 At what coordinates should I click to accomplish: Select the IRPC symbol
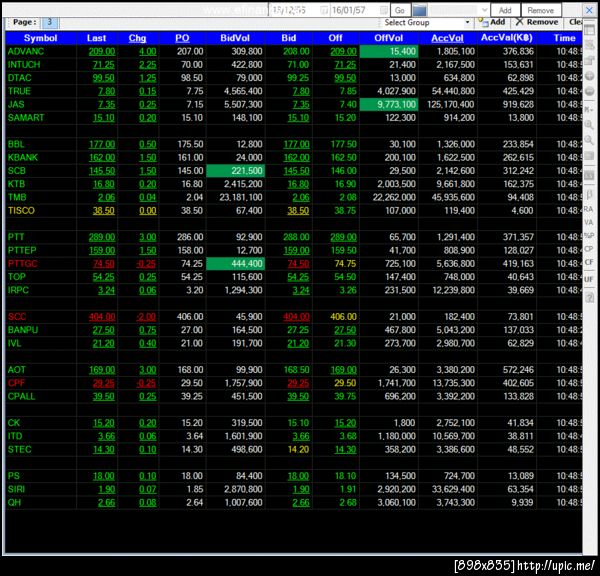pos(18,290)
